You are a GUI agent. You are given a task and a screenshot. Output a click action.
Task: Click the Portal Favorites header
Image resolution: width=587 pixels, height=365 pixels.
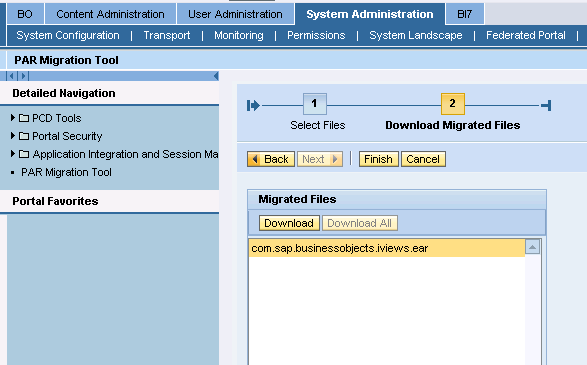click(x=55, y=201)
